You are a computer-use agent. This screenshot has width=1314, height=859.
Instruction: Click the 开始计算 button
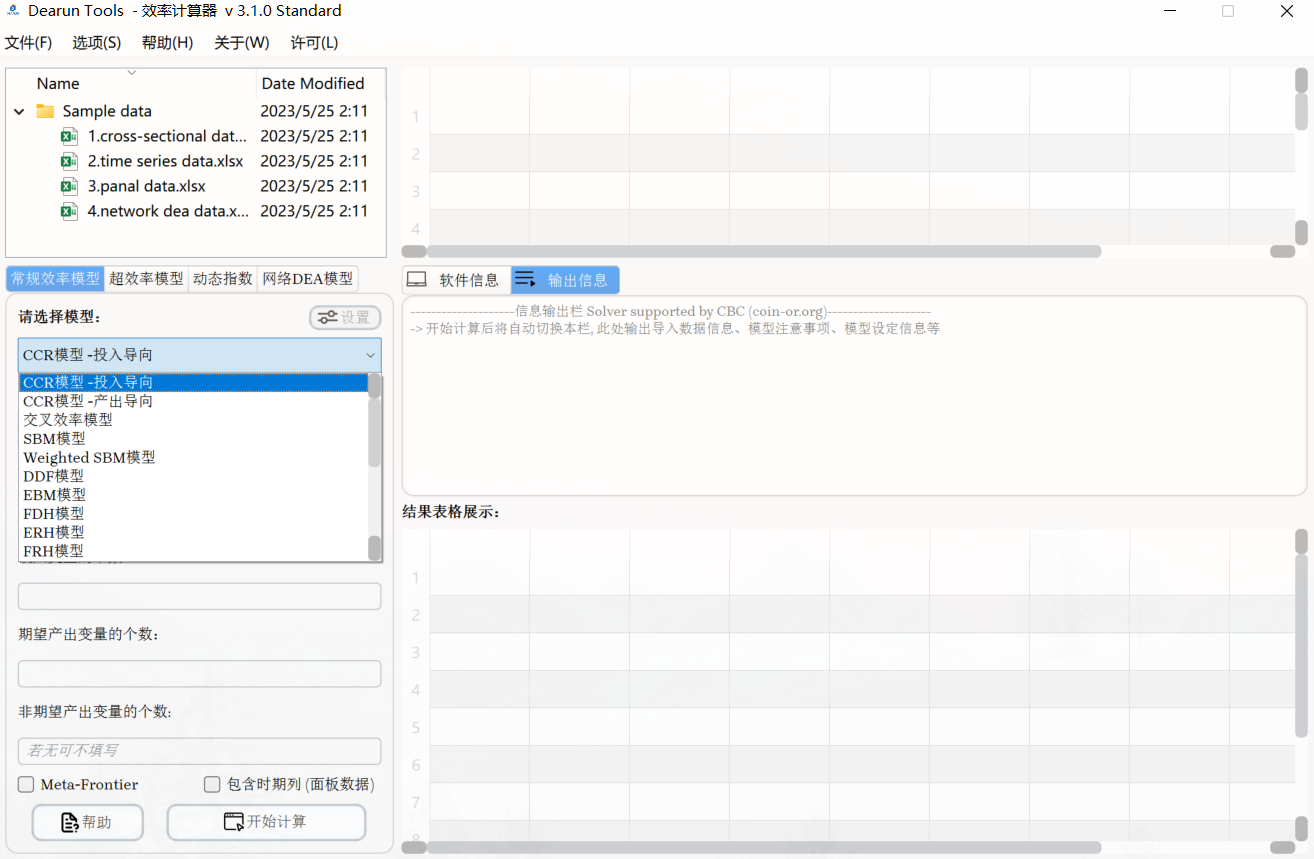[x=266, y=822]
